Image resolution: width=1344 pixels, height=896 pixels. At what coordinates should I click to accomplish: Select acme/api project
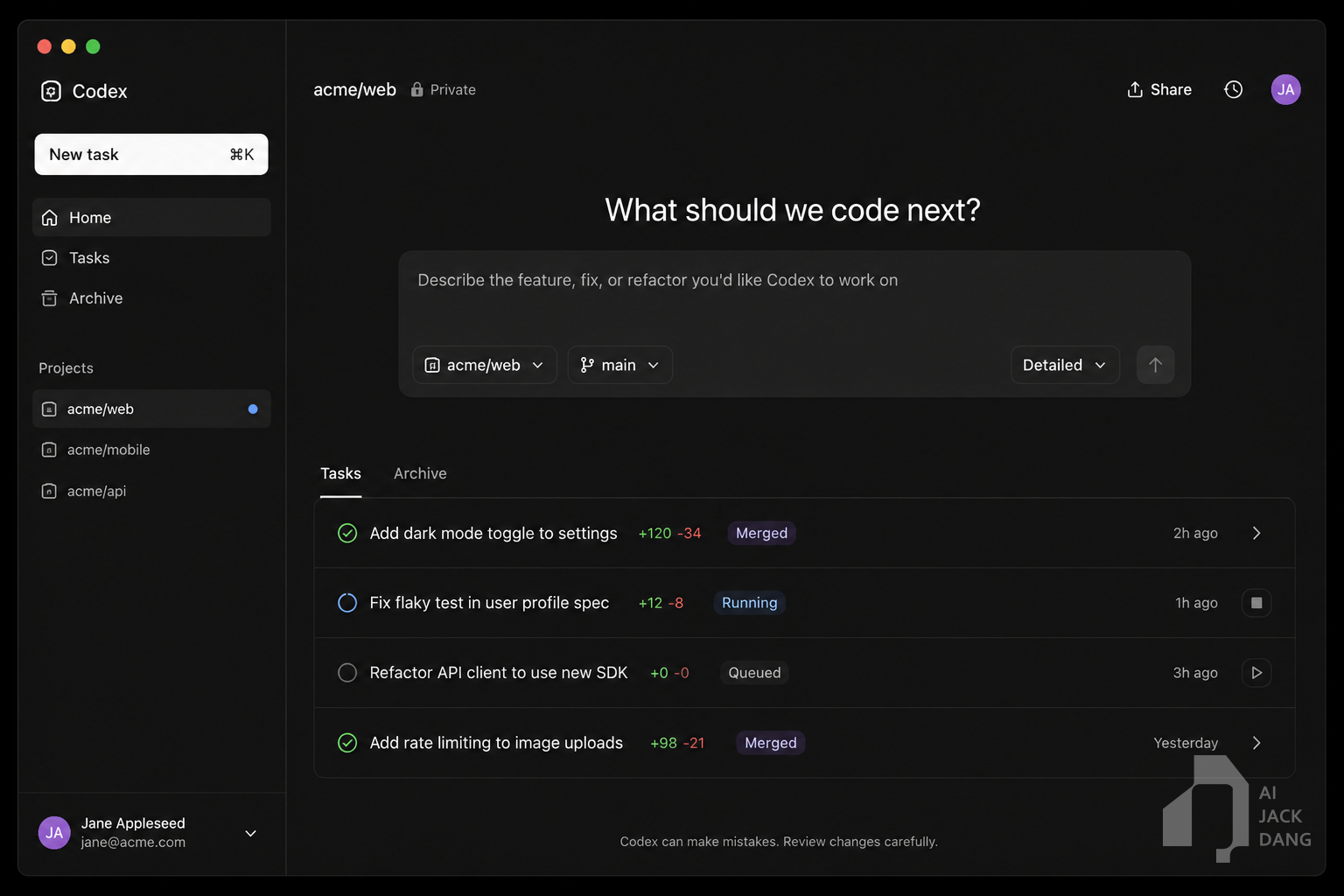click(151, 491)
